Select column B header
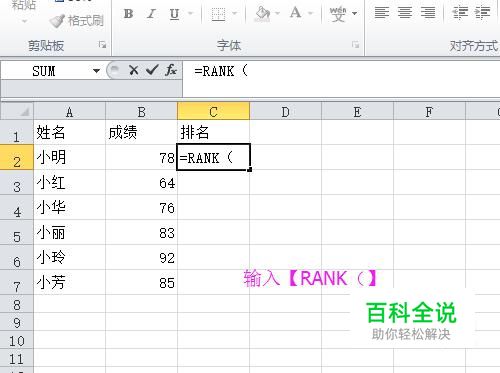Viewport: 500px width, 373px height. pos(141,111)
